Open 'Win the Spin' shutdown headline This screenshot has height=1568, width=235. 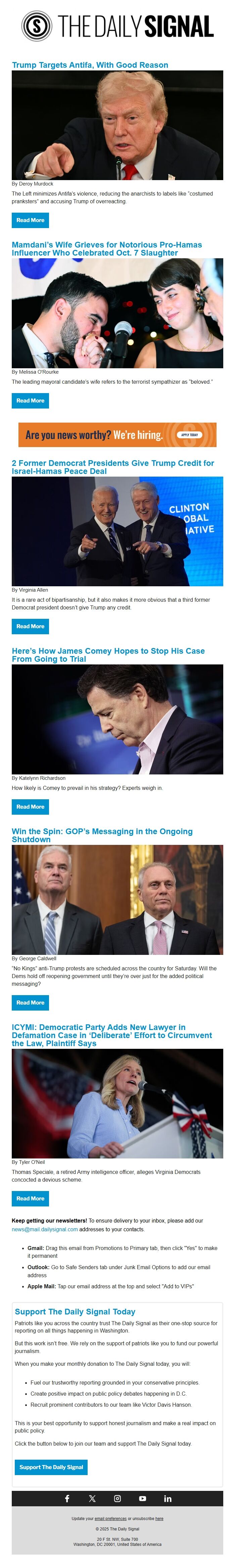point(102,835)
